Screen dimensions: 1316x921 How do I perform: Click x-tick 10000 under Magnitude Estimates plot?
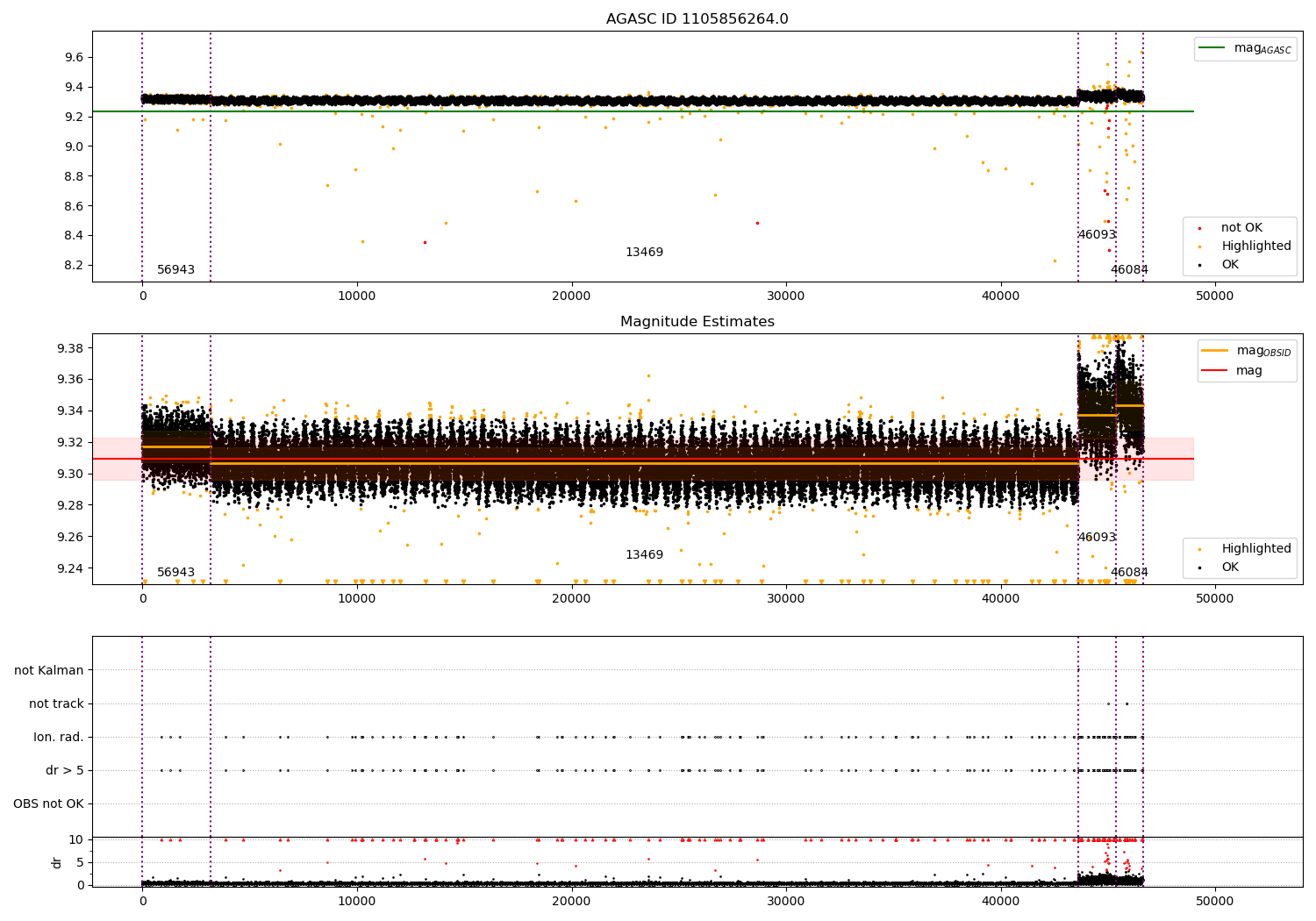pos(357,599)
